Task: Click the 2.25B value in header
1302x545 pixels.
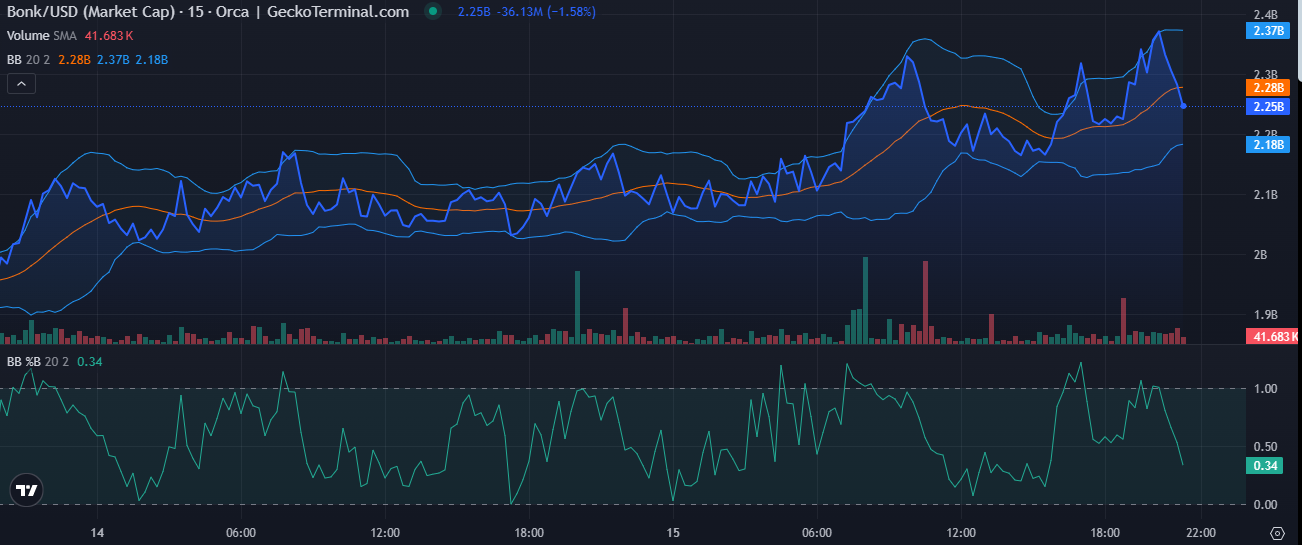Action: tap(474, 12)
